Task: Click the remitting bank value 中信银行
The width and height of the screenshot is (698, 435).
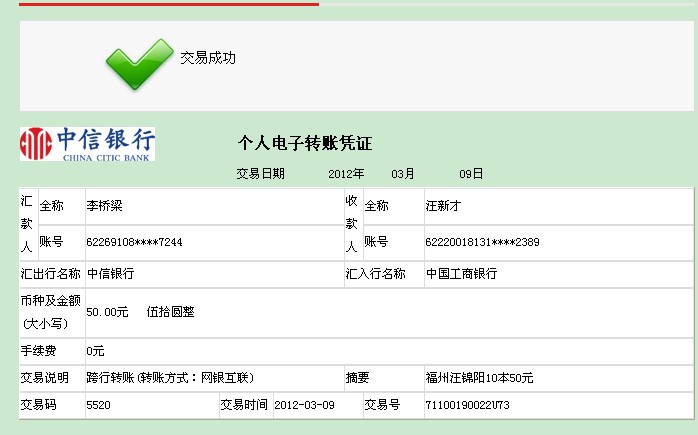Action: click(x=110, y=273)
